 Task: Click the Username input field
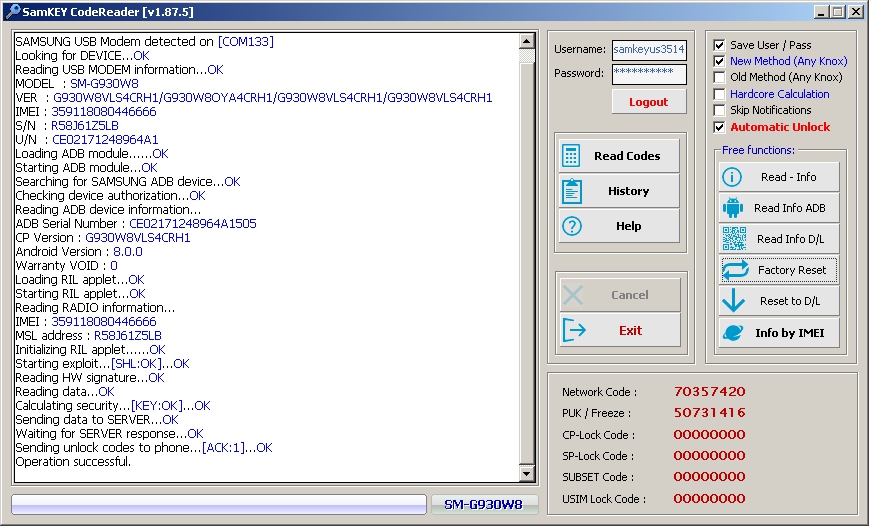[649, 49]
